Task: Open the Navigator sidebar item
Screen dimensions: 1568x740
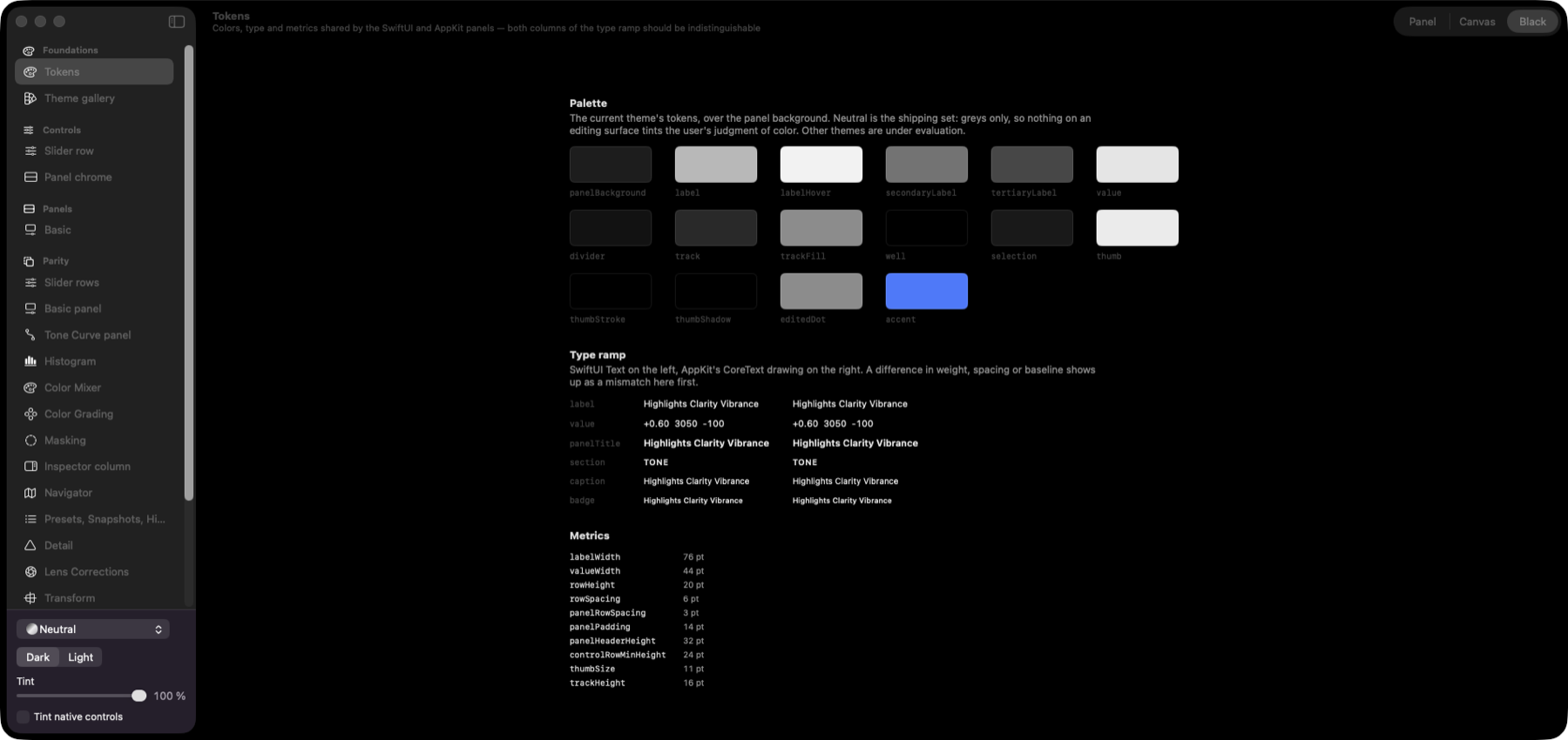Action: coord(94,493)
